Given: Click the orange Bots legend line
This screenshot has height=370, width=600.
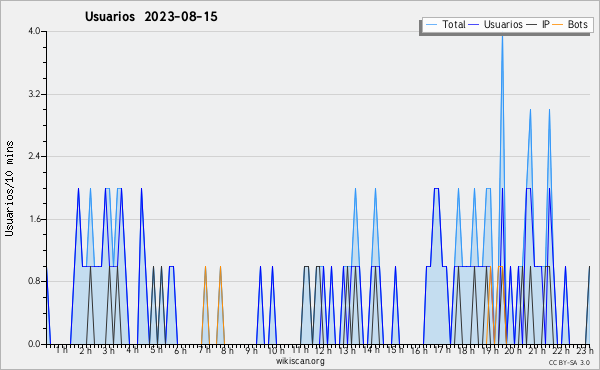Looking at the screenshot, I should tap(558, 25).
